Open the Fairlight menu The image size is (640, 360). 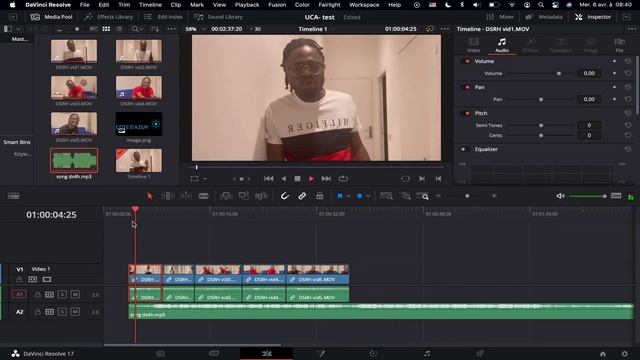pyautogui.click(x=329, y=5)
